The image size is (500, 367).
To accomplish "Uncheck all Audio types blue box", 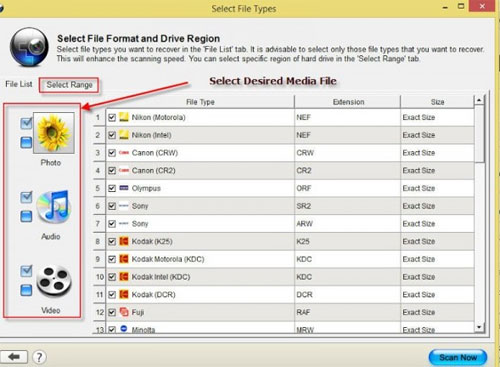I will coord(26,216).
